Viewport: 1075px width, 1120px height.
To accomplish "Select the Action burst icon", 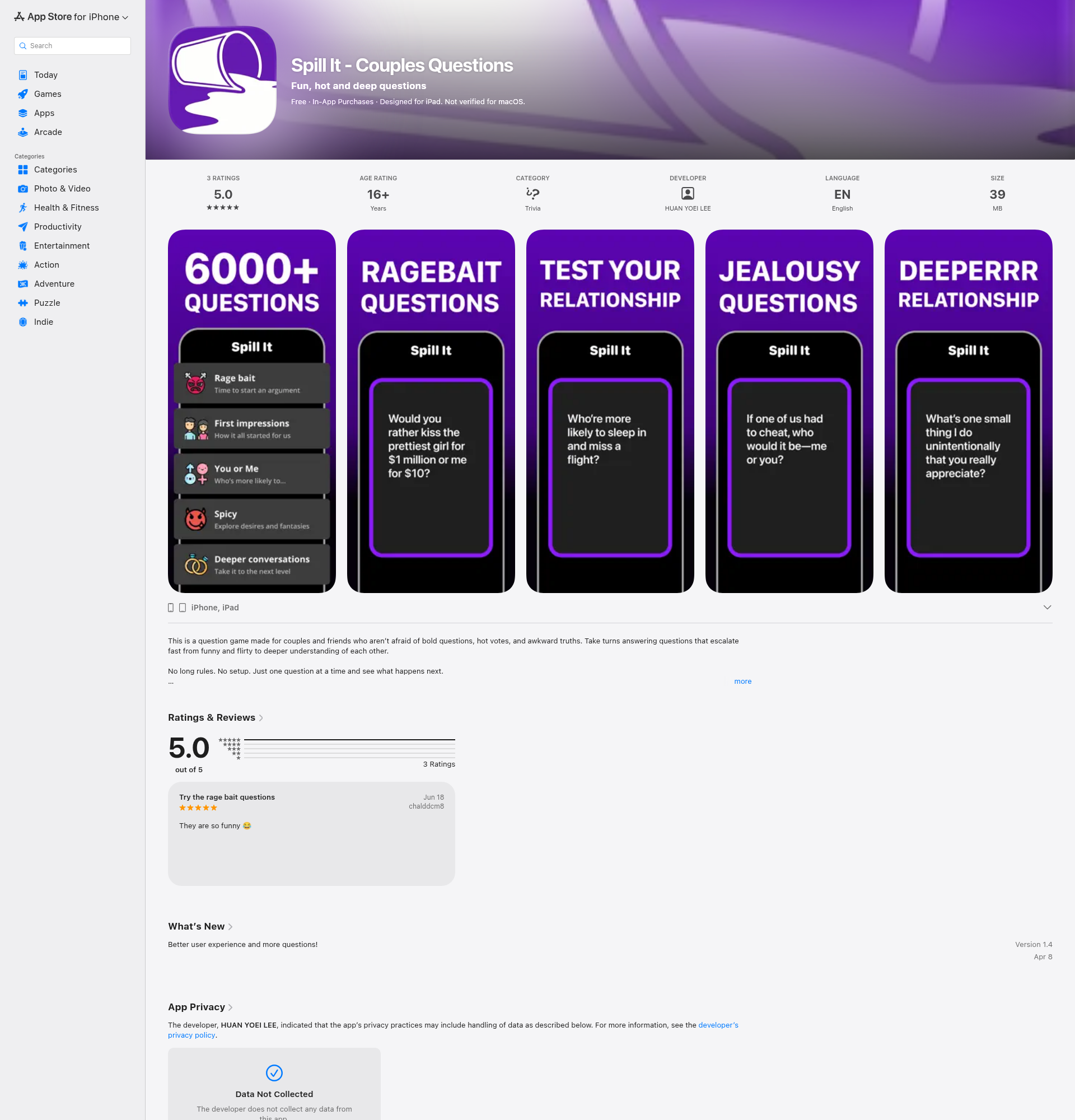I will tap(23, 264).
